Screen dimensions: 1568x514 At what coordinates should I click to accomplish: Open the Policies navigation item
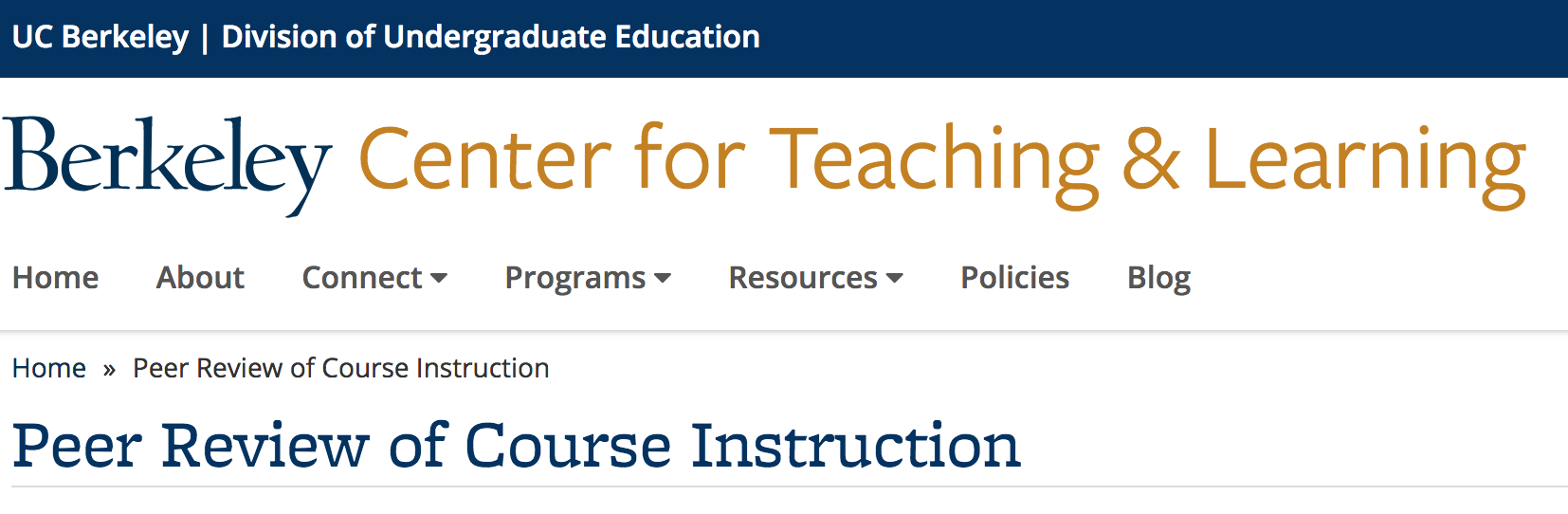click(x=1014, y=278)
